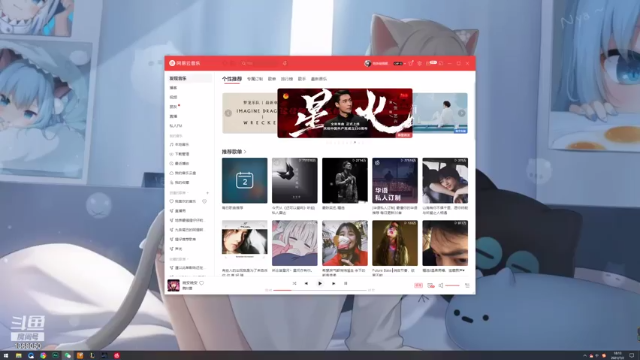Screen dimensions: 640x360
Task: Open the center red calligraphy banner
Action: (x=345, y=113)
